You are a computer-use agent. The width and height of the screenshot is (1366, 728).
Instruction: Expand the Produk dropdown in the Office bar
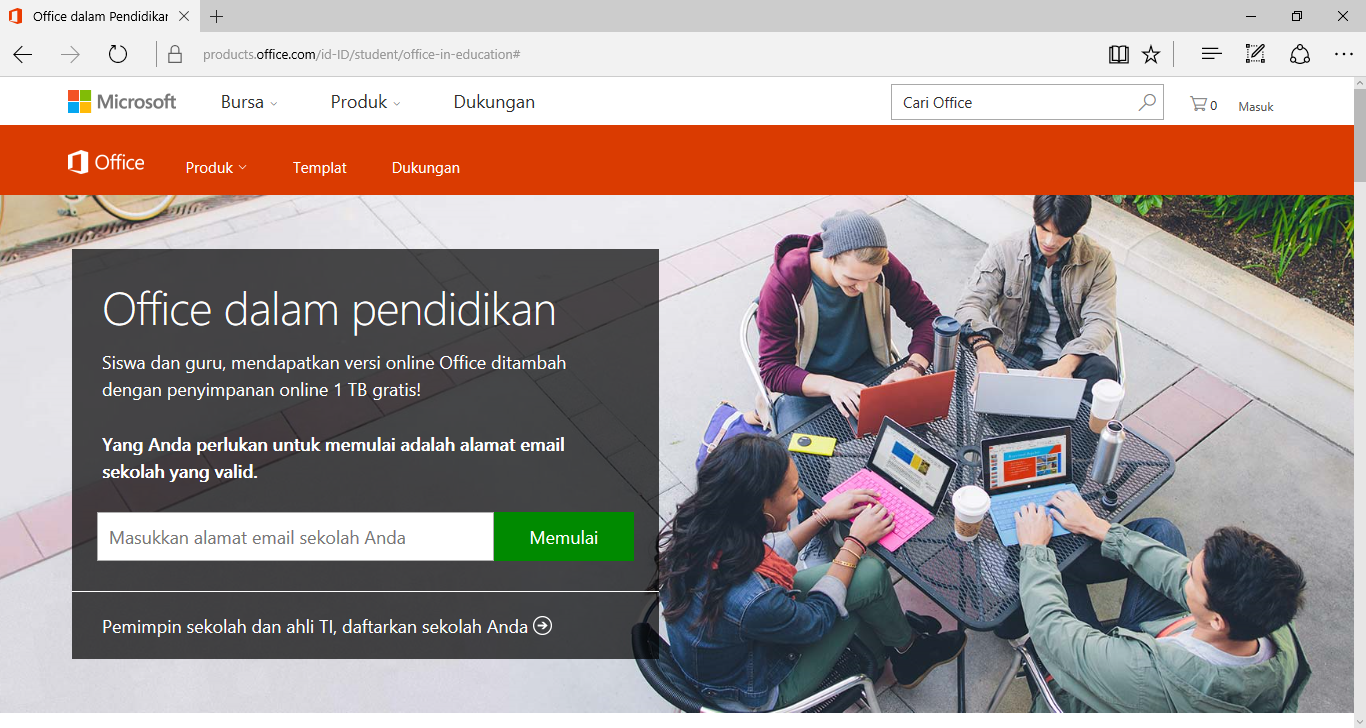coord(216,168)
